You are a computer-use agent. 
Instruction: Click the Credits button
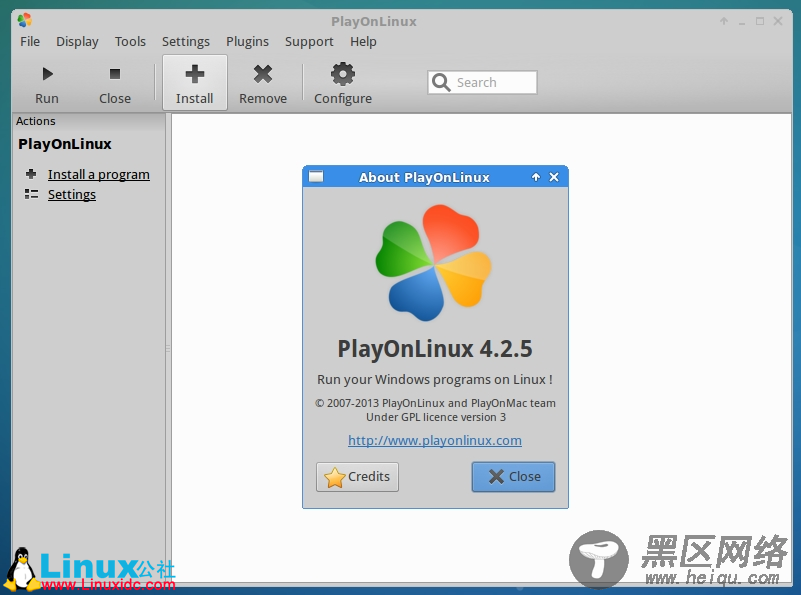click(357, 477)
